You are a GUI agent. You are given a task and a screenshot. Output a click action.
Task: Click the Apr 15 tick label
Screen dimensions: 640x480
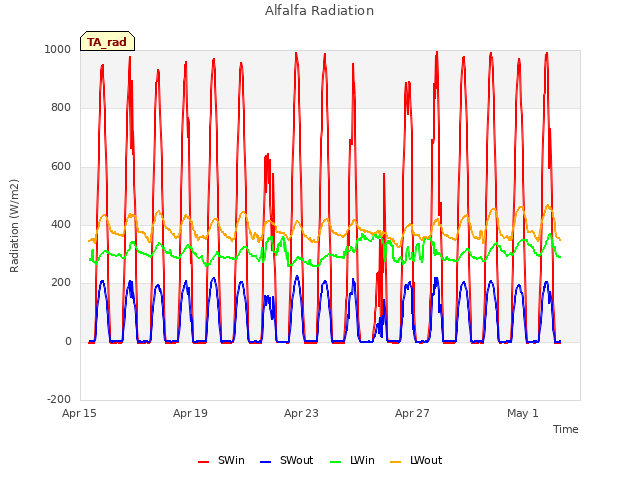point(79,413)
